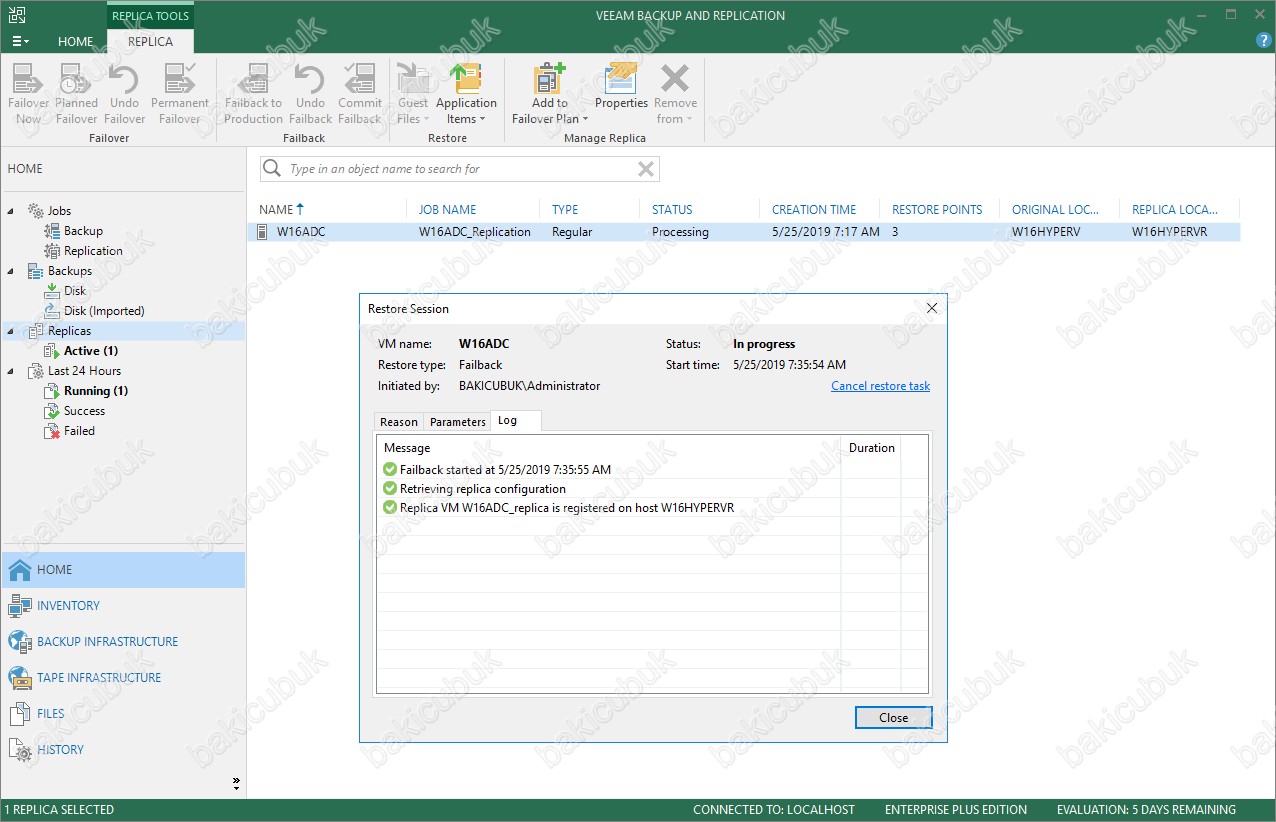Open the HISTORY navigation view
Screen dimensions: 1276x822
pos(123,750)
